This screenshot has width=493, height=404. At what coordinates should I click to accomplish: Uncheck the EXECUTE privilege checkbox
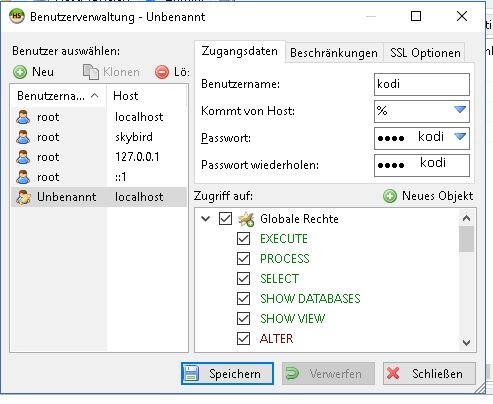point(243,239)
